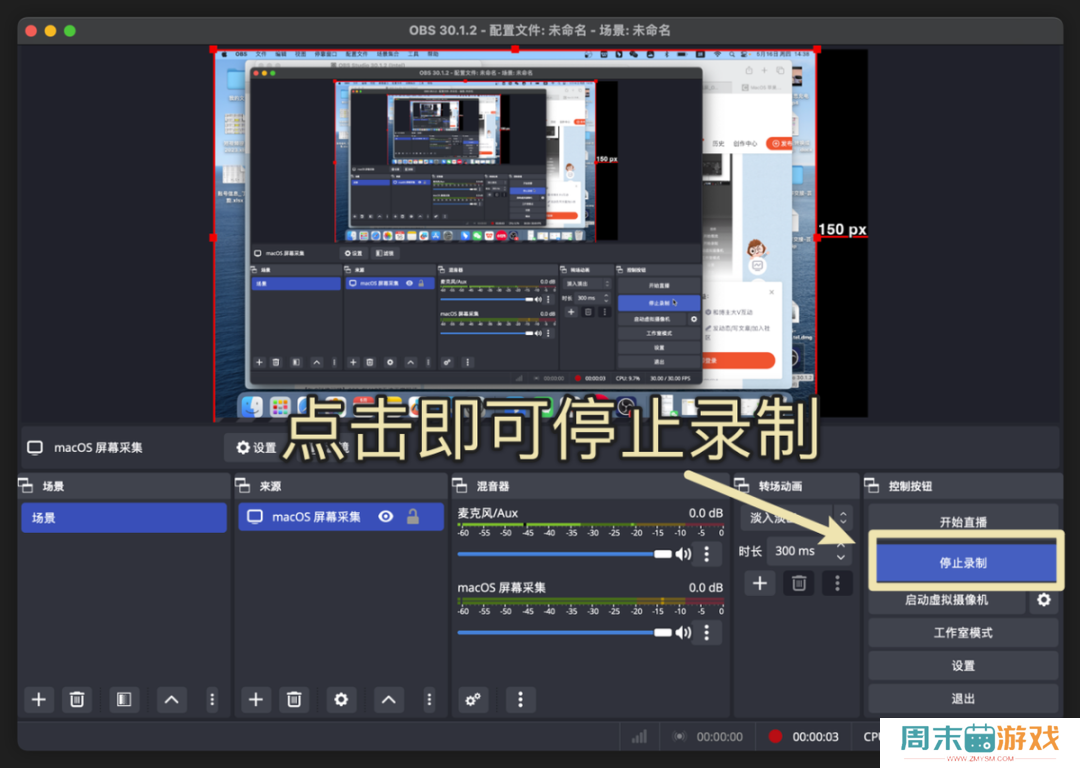1080x768 pixels.
Task: Mute macOS 屏幕采集 audio in mixer
Action: point(683,632)
